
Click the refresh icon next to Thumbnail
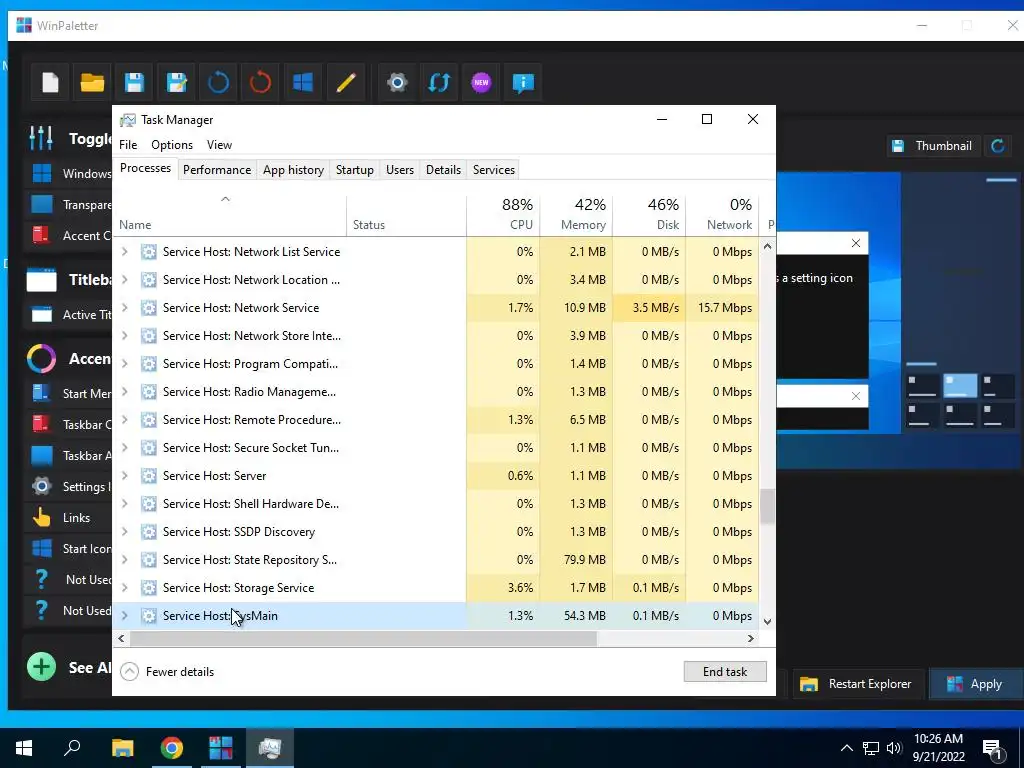pos(998,146)
